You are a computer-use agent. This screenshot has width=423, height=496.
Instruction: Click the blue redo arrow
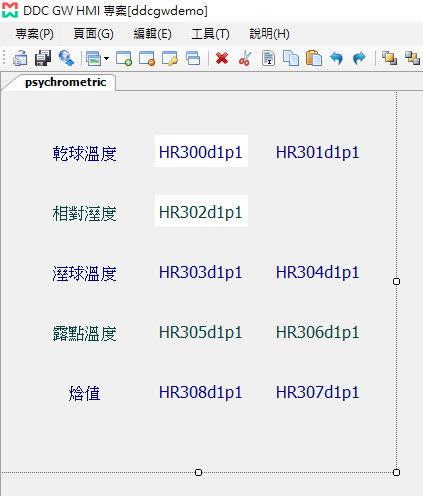[359, 58]
